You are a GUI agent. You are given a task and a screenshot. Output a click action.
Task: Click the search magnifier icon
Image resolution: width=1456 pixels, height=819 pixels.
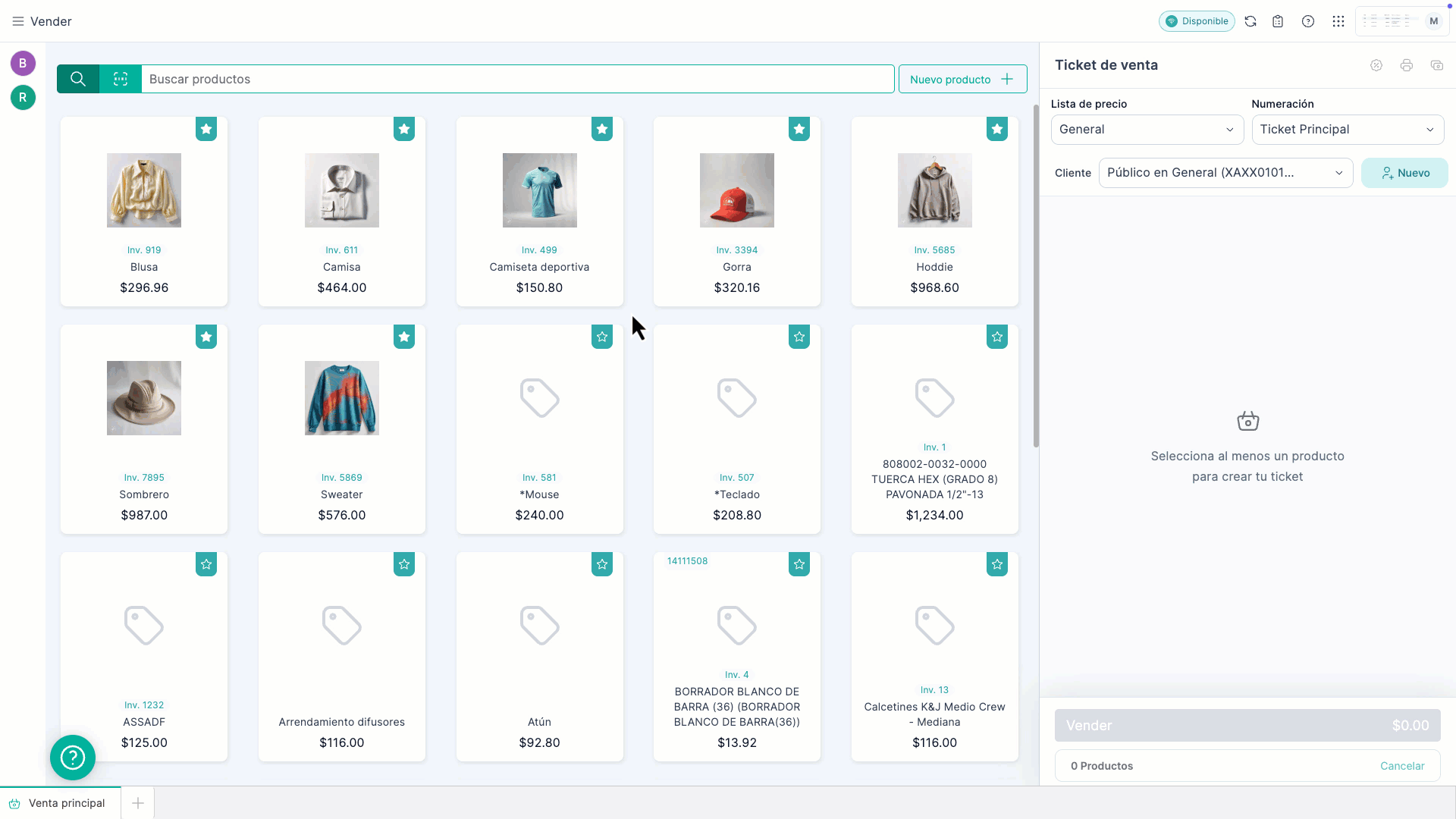tap(77, 79)
